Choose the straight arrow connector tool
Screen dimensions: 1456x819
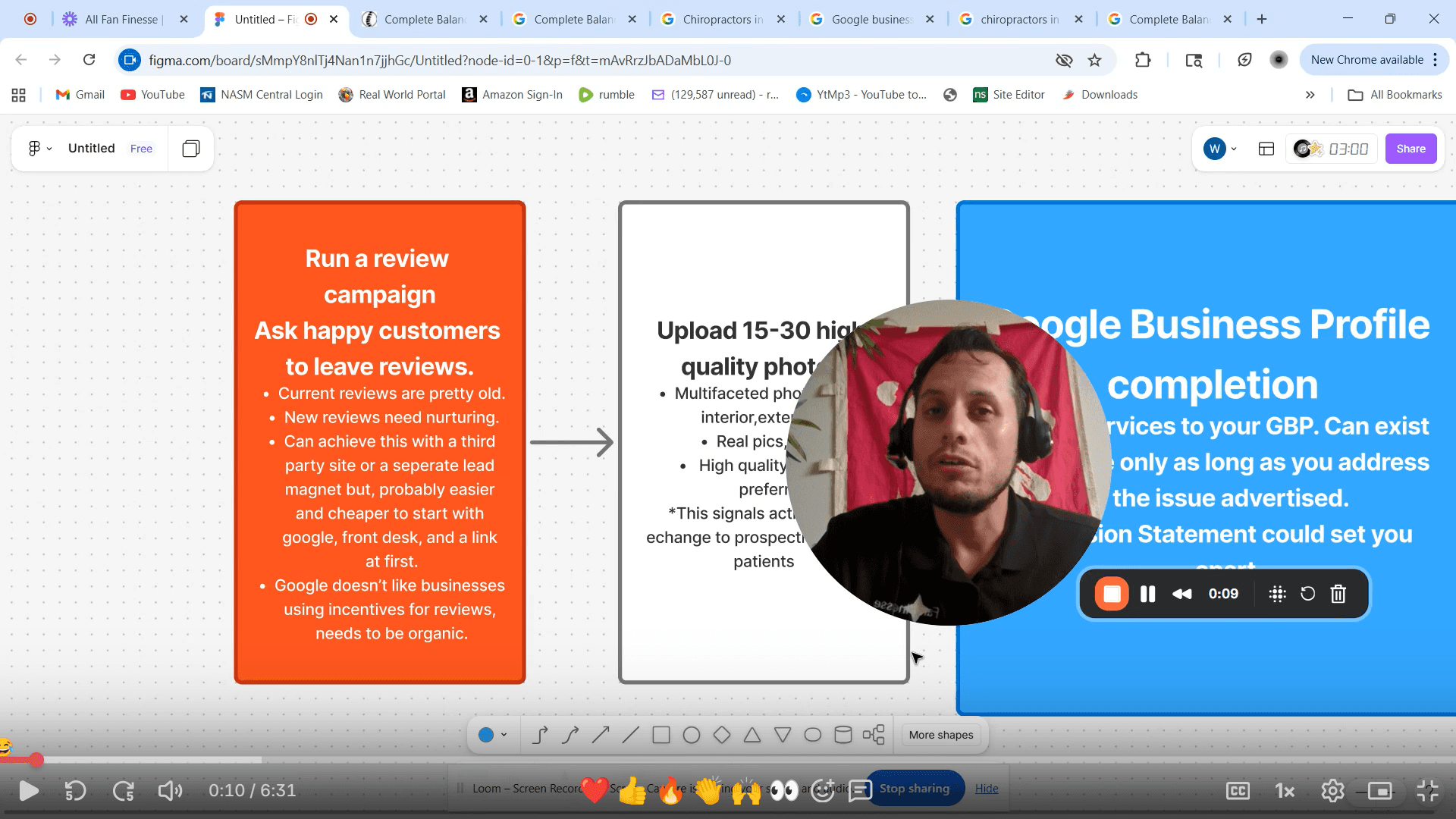point(600,735)
